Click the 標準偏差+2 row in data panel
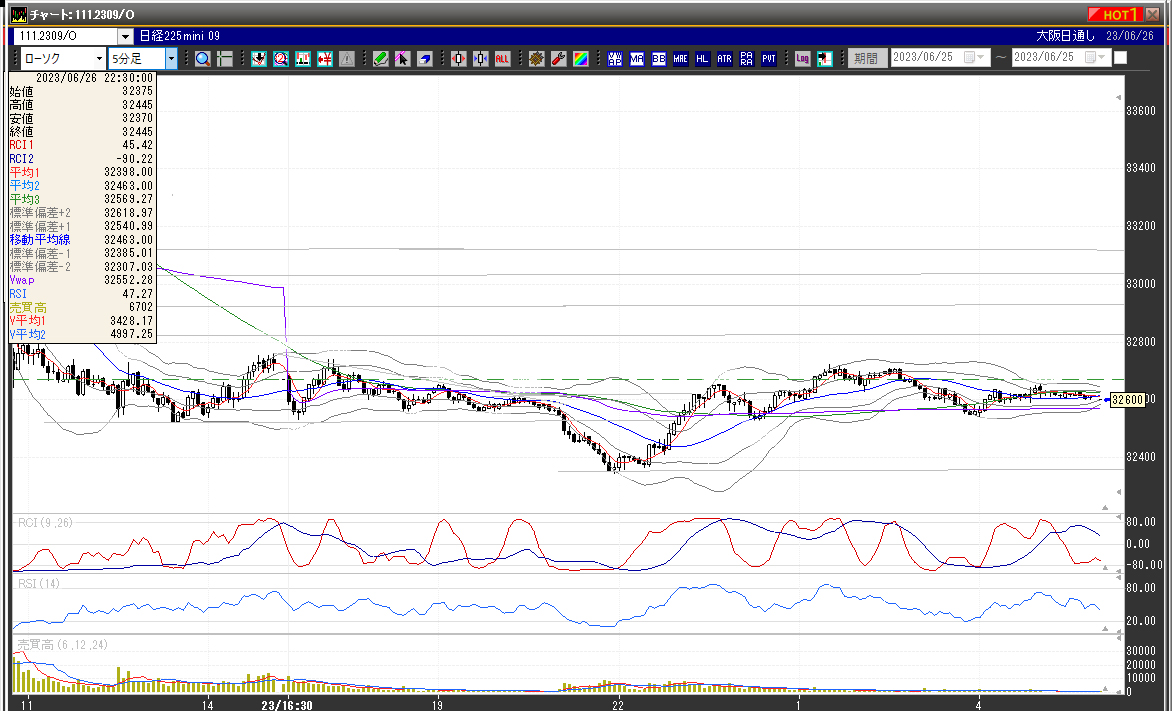1172x711 pixels. 81,213
